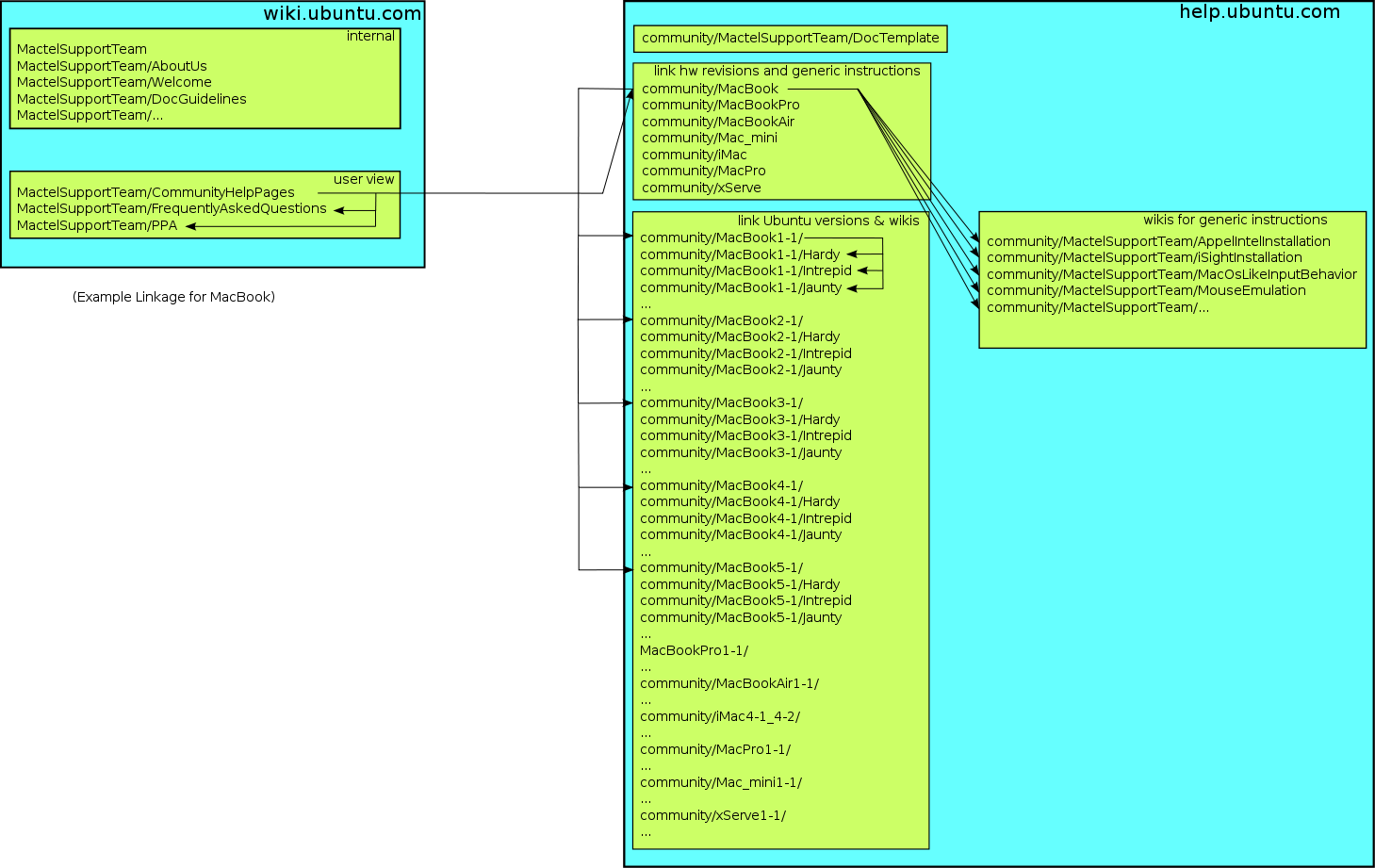The width and height of the screenshot is (1375, 868).
Task: Select community/MacBook2-1/Jaunty entry
Action: (741, 369)
